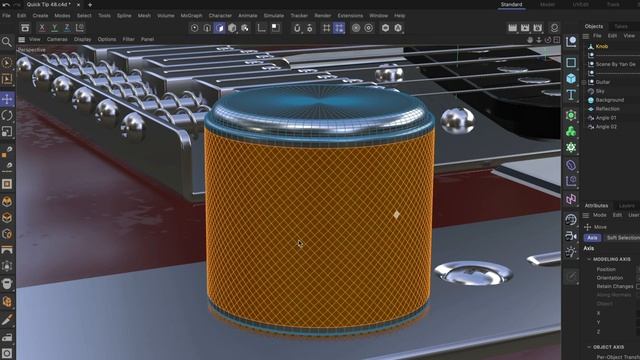The height and width of the screenshot is (360, 640).
Task: Click the third clapperboard render icon
Action: coord(538,28)
